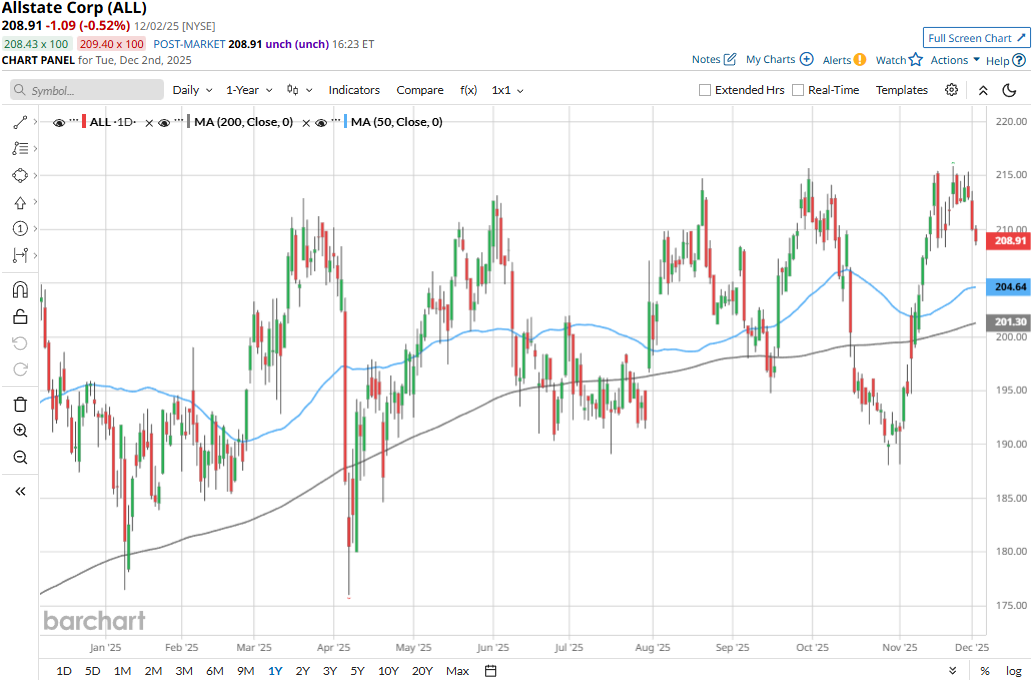Open the Actions dropdown menu
Viewport: 1032px width, 680px height.
(955, 60)
